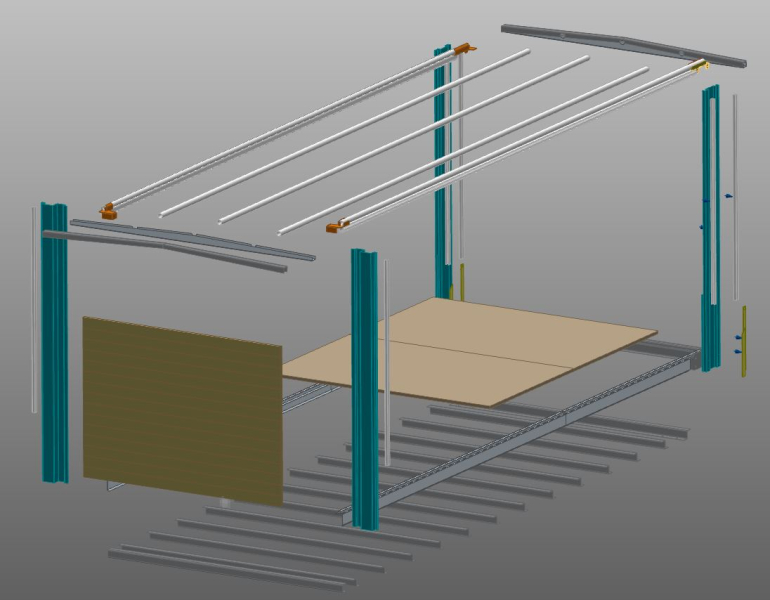Viewport: 770px width, 600px height.
Task: Select the yellow bracket at top right rail end
Action: point(698,66)
